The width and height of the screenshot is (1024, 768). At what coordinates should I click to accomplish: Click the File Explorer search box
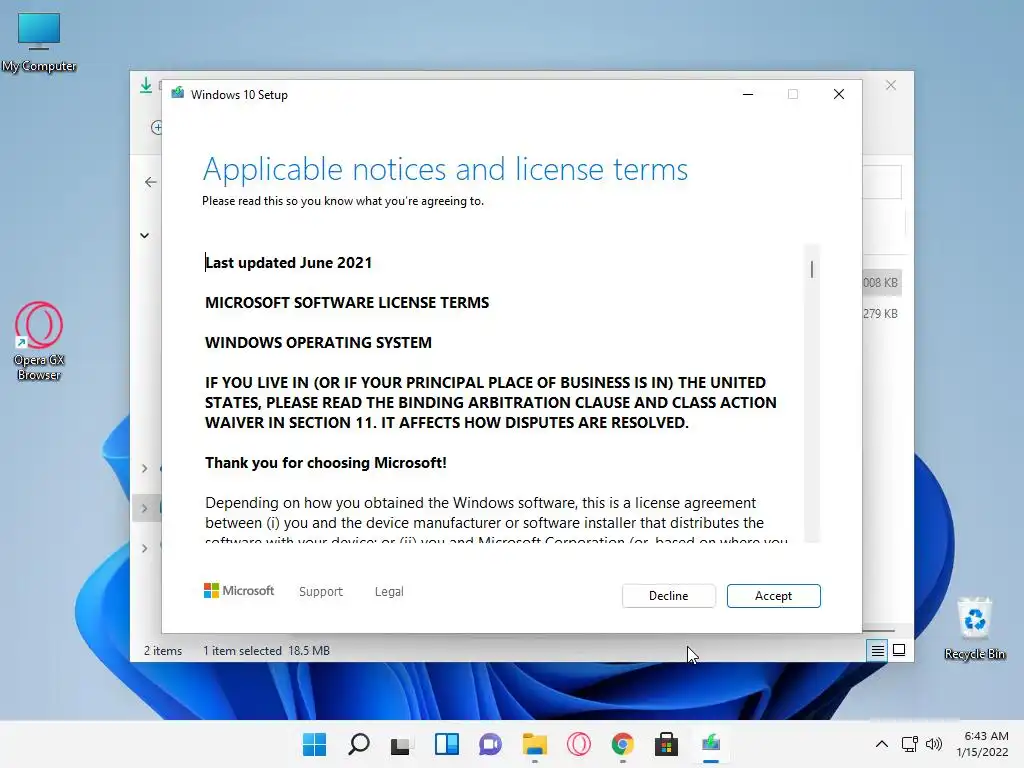882,182
